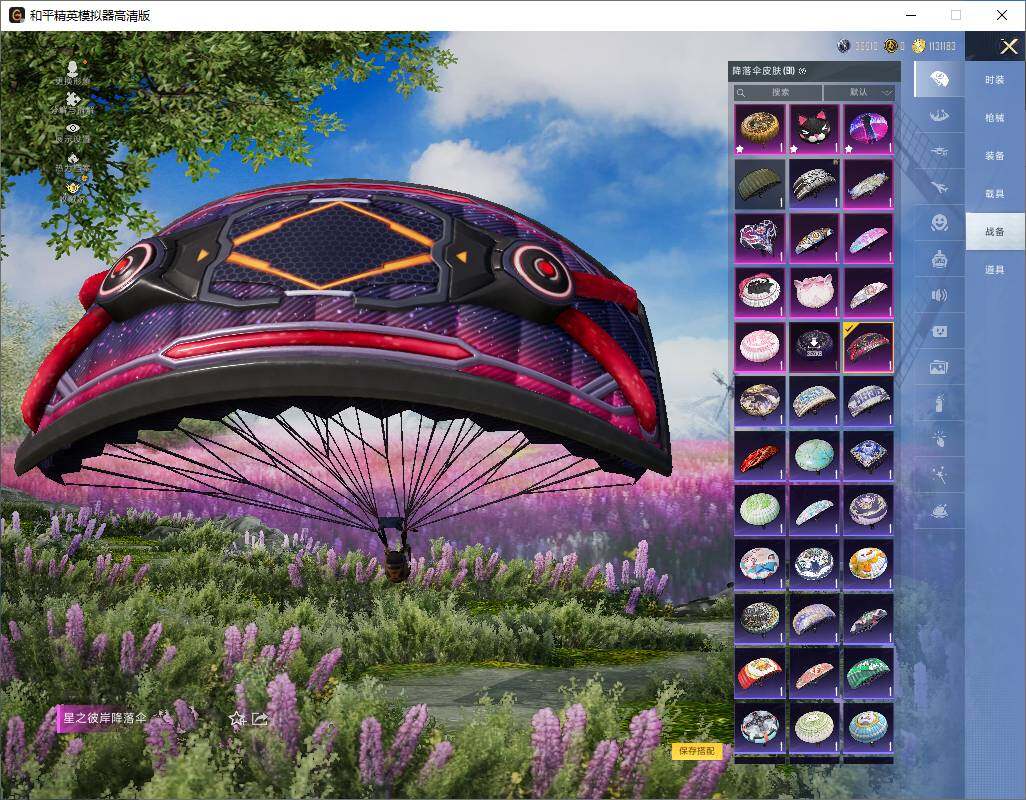The width and height of the screenshot is (1026, 800).
Task: Select the robot companion category icon
Action: [x=939, y=259]
